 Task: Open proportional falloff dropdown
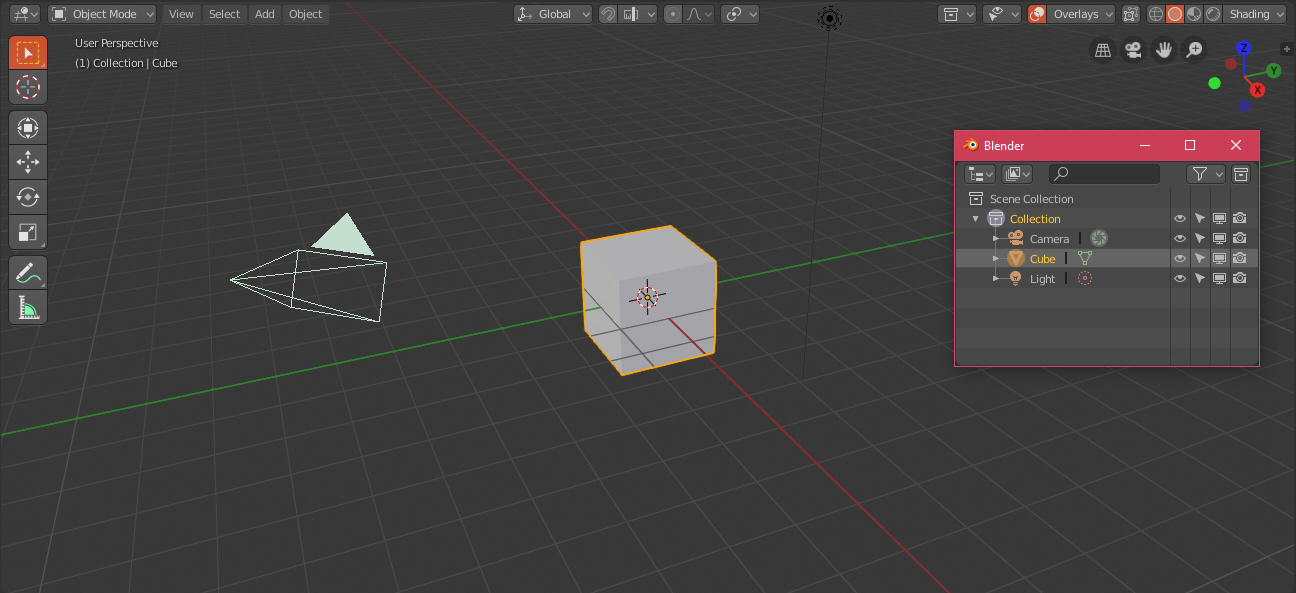[x=700, y=14]
